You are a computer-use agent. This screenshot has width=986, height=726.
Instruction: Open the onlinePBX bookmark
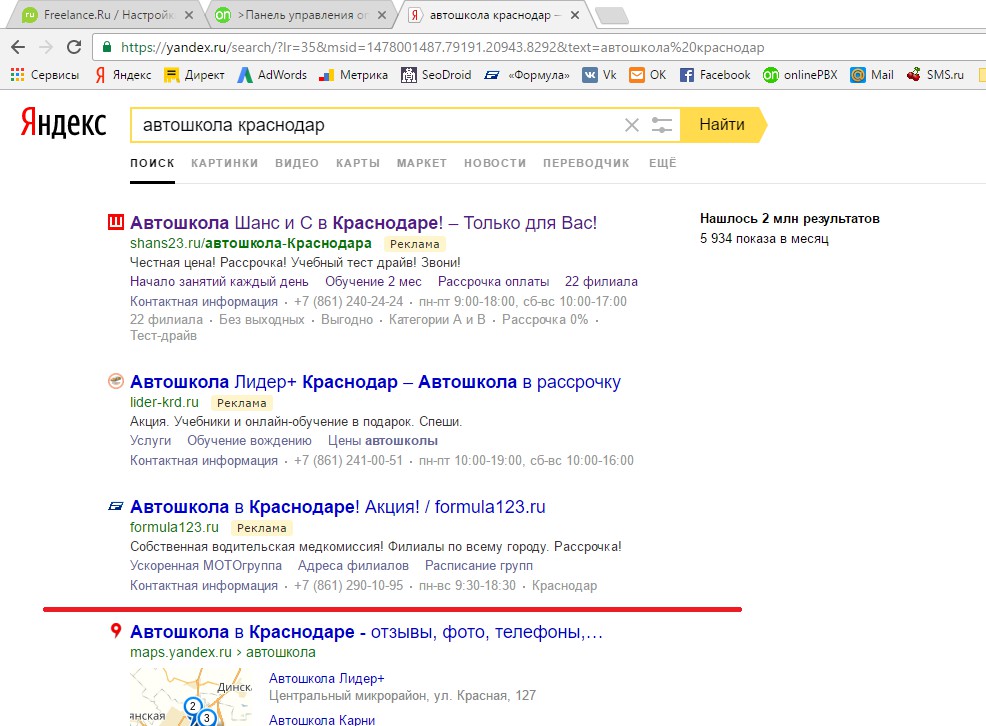click(x=800, y=75)
